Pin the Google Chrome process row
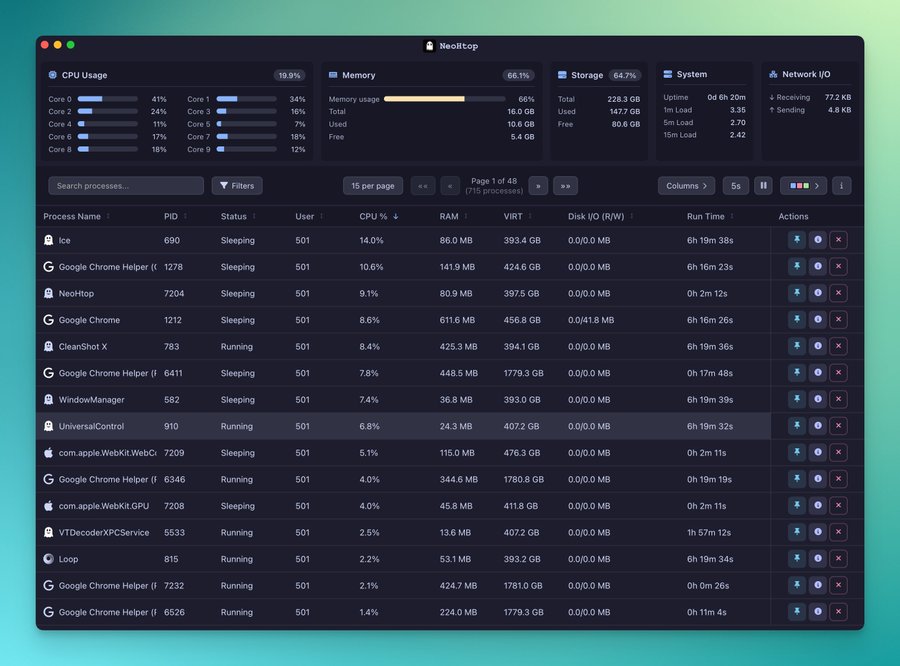This screenshot has height=666, width=900. (796, 320)
